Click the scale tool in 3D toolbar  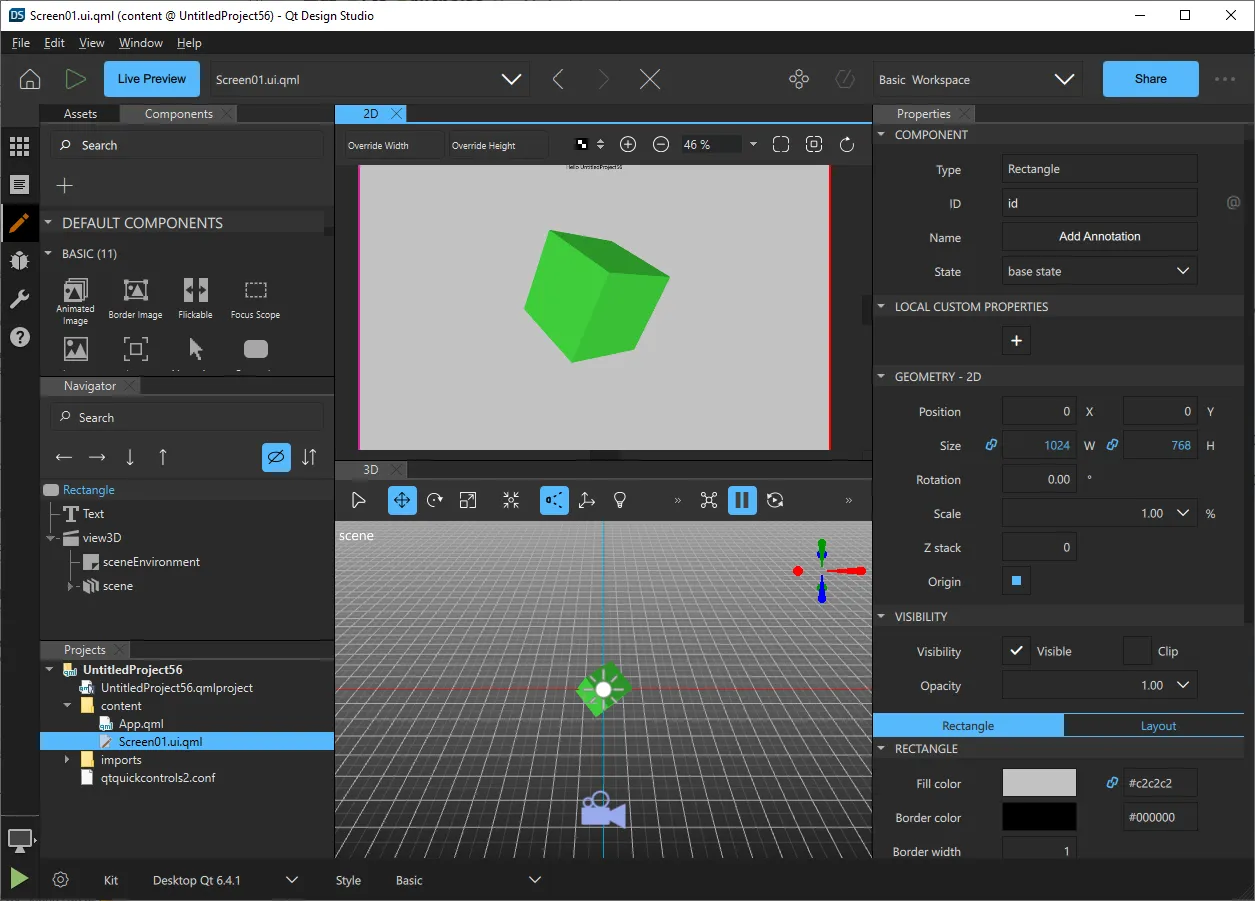click(467, 500)
